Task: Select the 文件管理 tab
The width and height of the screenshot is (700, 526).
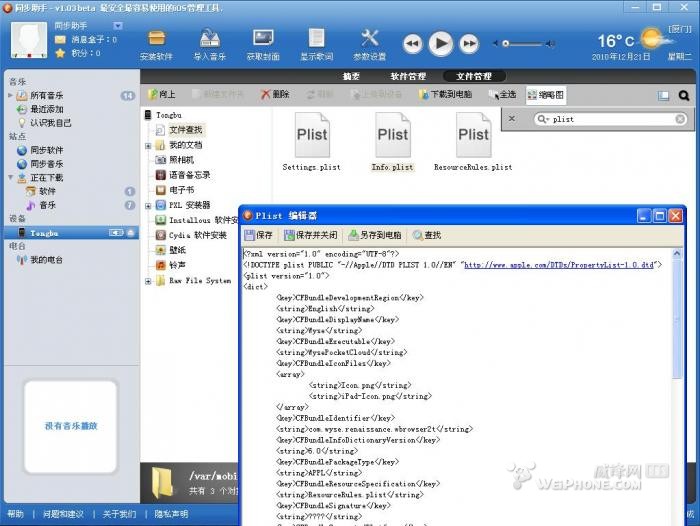Action: point(474,76)
